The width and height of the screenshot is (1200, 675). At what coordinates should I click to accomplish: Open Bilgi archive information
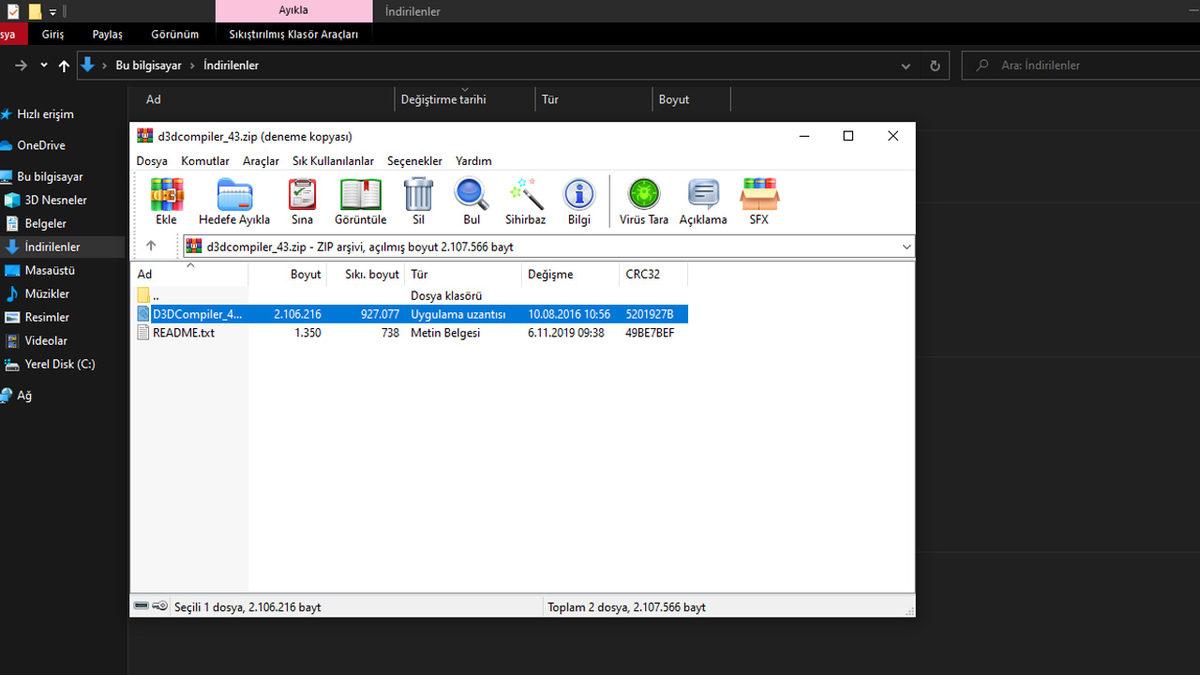(579, 200)
